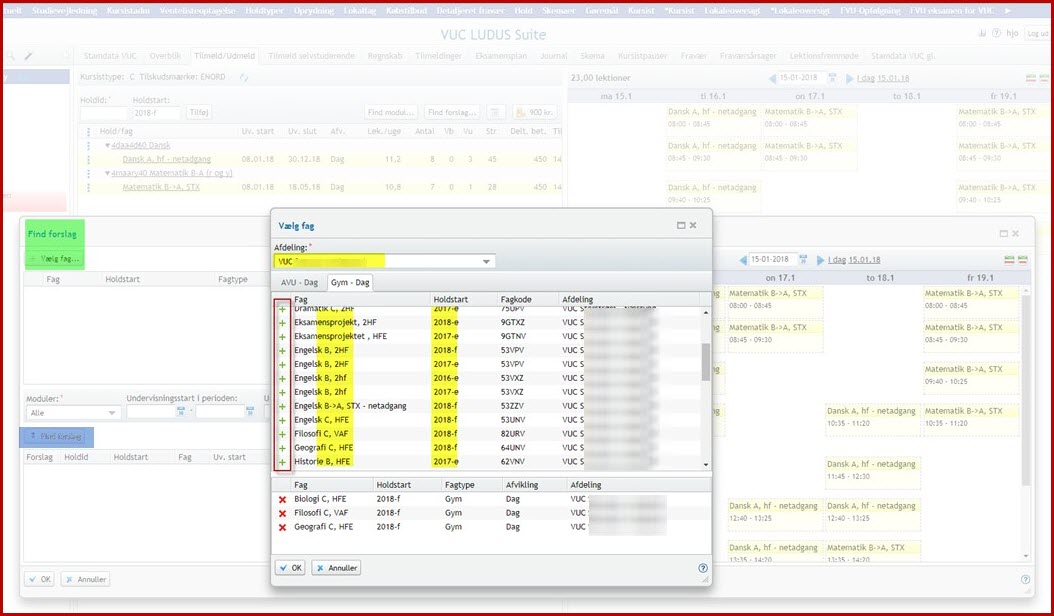Add Engelsk B->A, STX - netadgang plus icon
Image resolution: width=1054 pixels, height=616 pixels.
282,406
